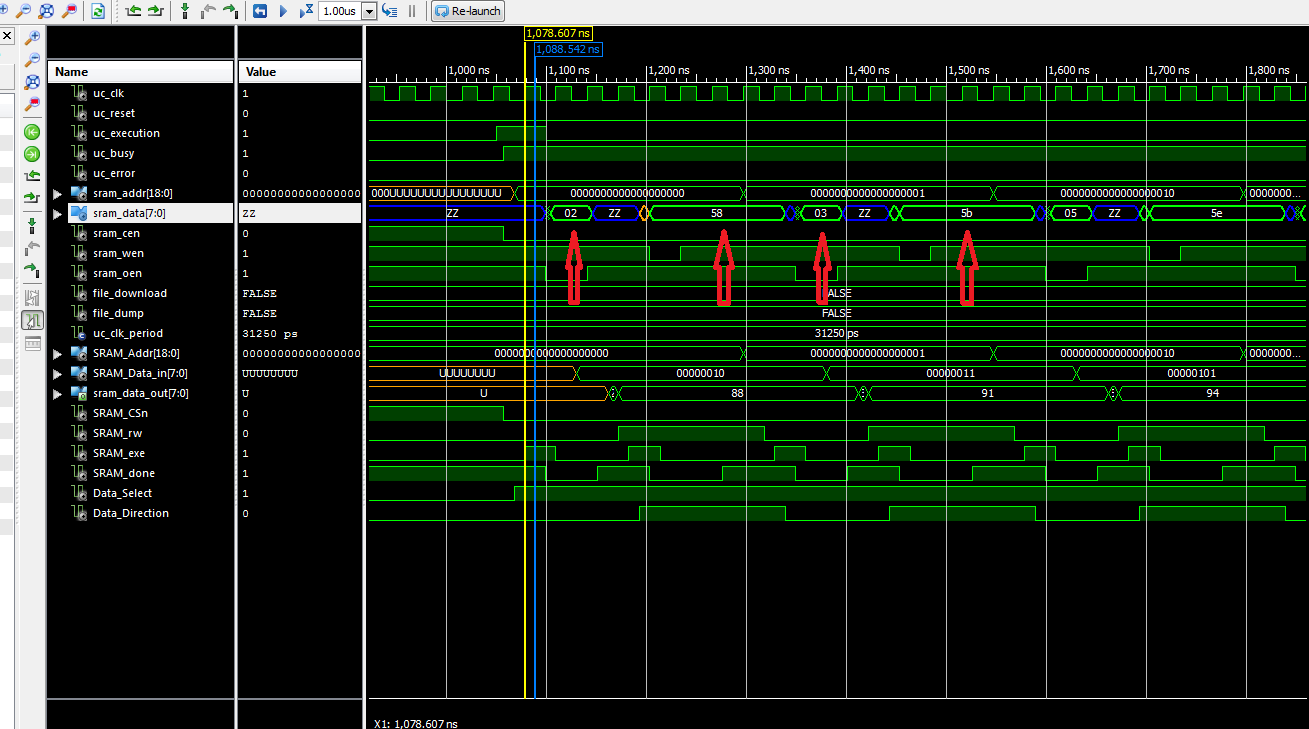Zoom to cursor in the top toolbar
This screenshot has height=729, width=1309.
click(x=69, y=11)
